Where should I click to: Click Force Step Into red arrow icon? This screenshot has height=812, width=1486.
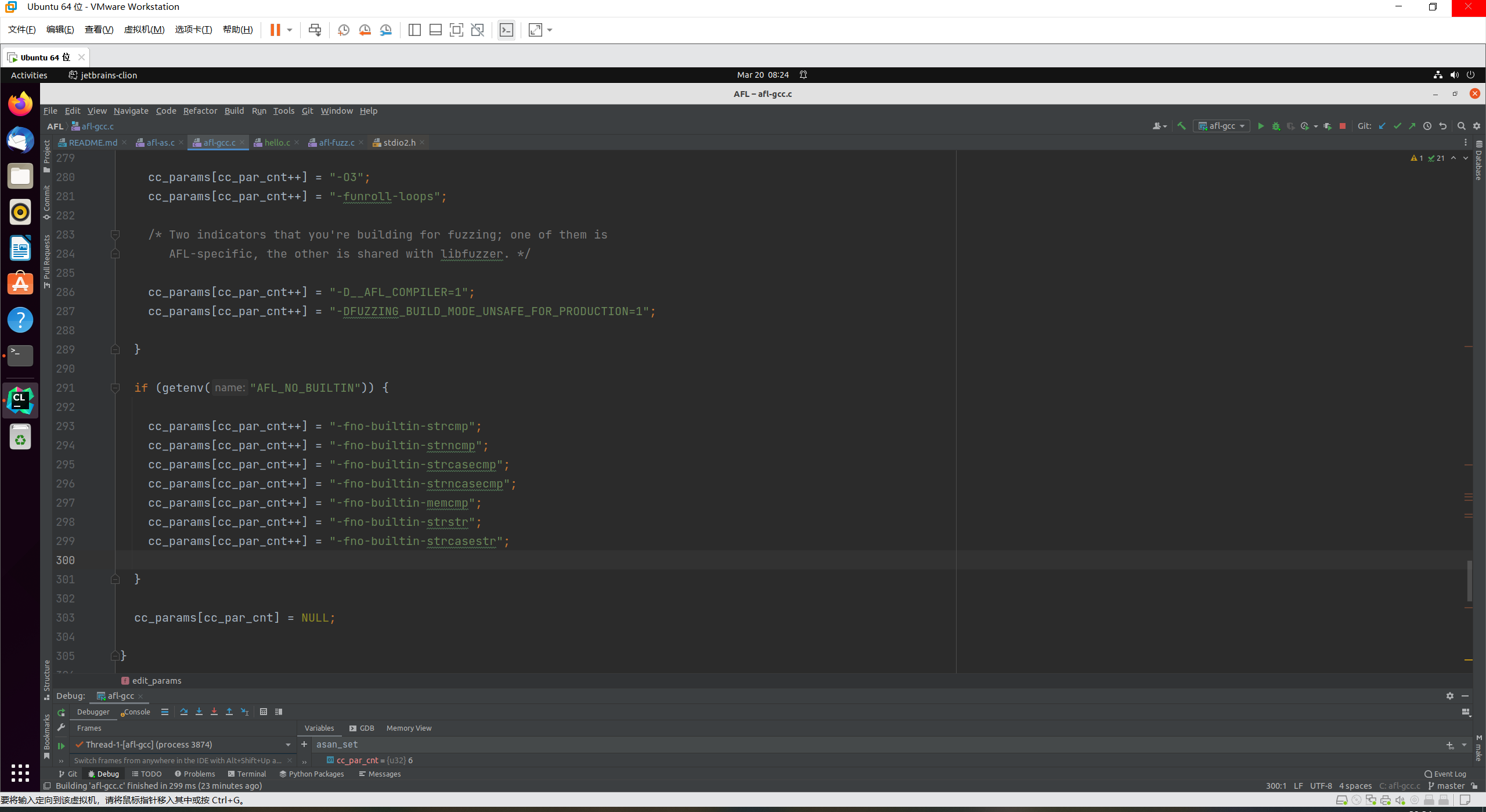214,712
